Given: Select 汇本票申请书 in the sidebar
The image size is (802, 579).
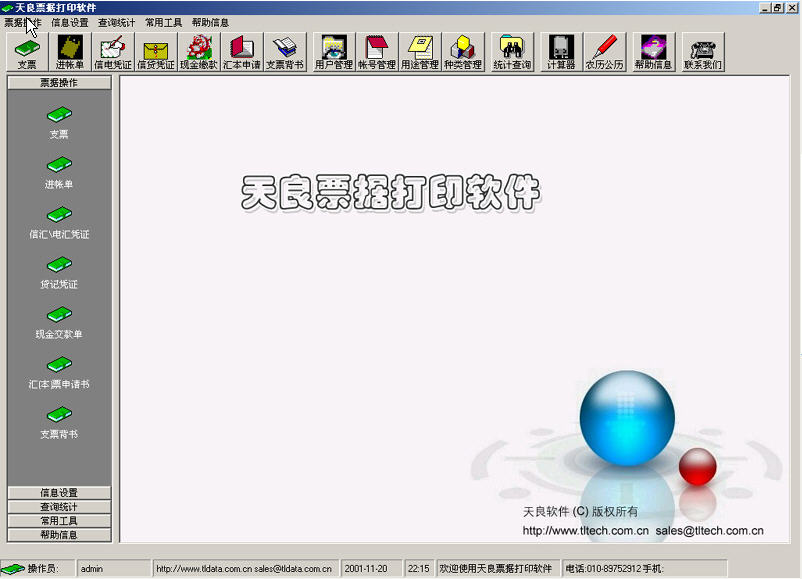Looking at the screenshot, I should click(x=59, y=373).
